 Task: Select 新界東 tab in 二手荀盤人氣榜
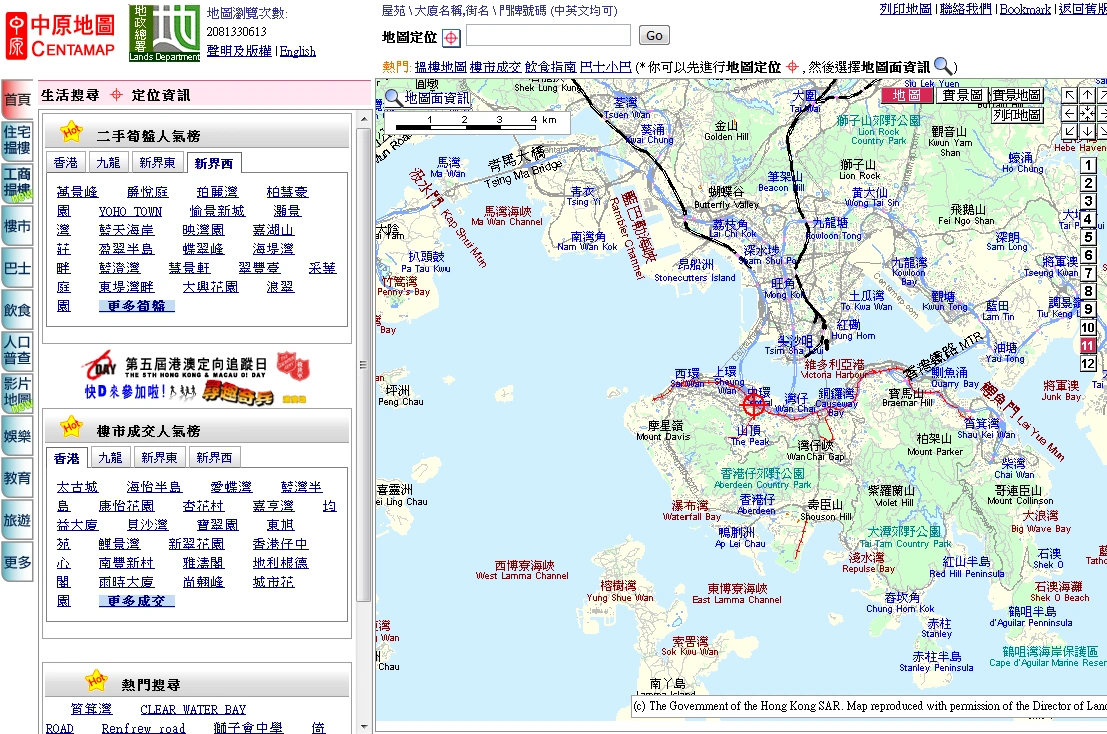[157, 162]
